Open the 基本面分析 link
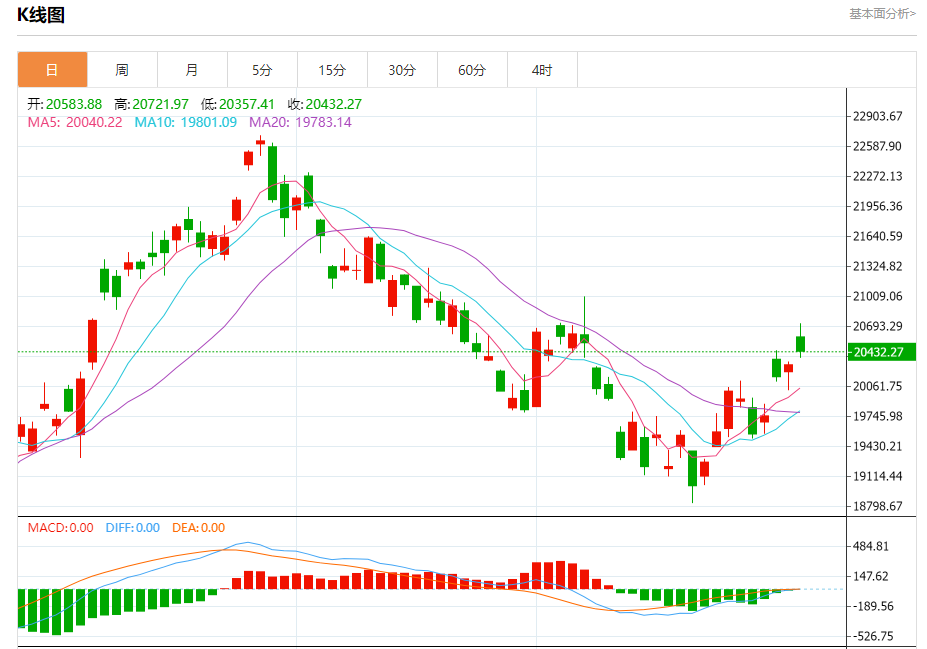 [882, 13]
